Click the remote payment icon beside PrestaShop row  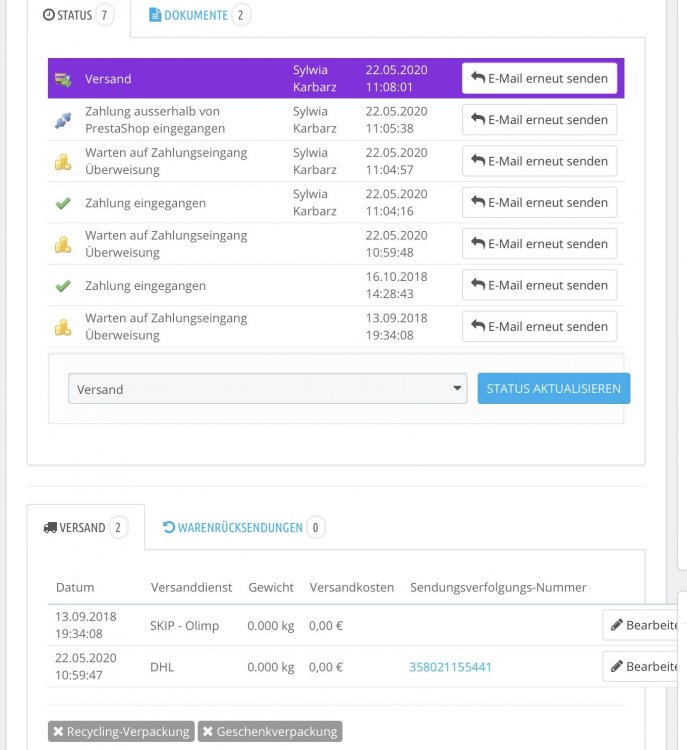pos(63,120)
